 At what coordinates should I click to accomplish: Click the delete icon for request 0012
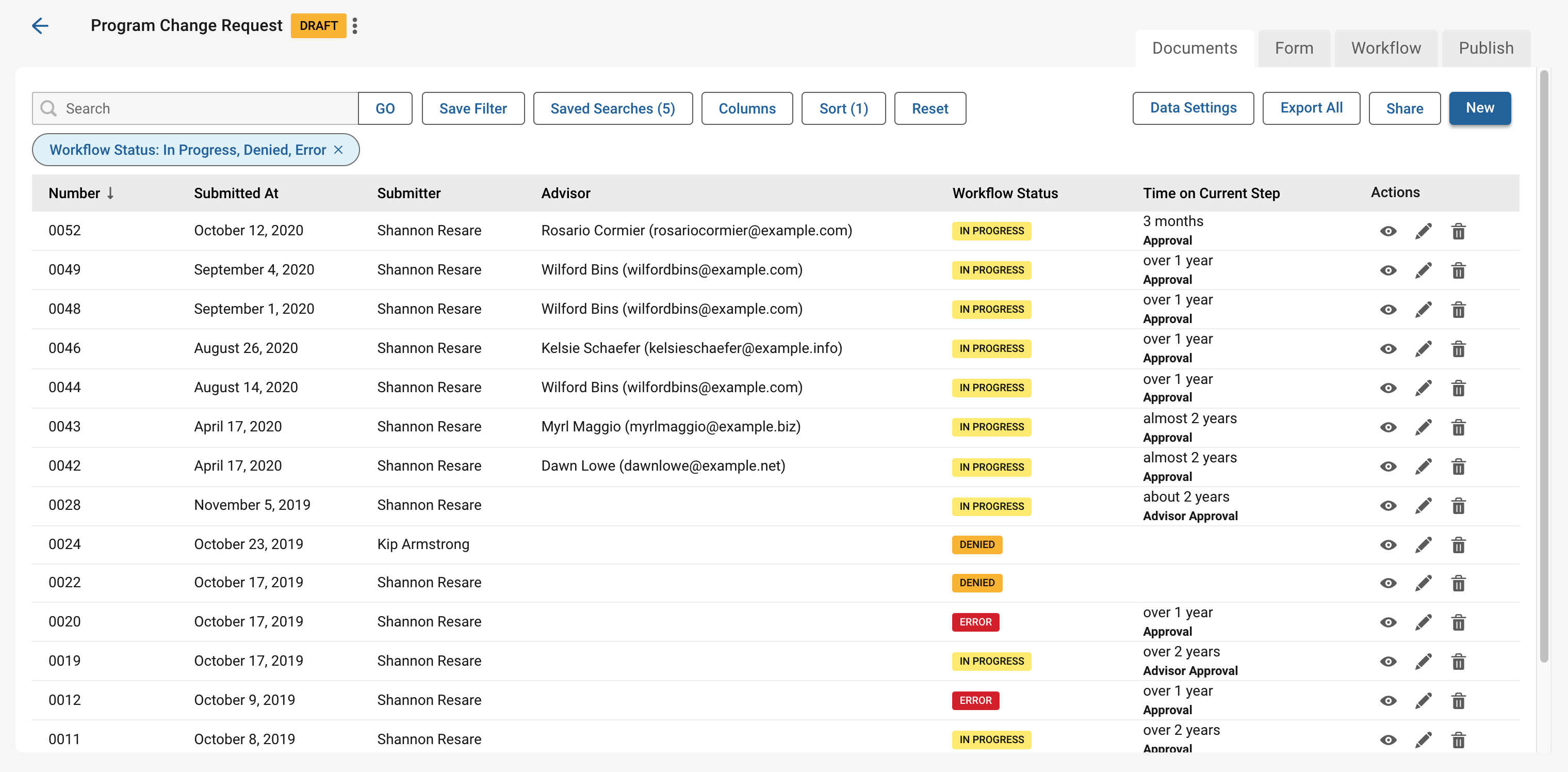1459,700
